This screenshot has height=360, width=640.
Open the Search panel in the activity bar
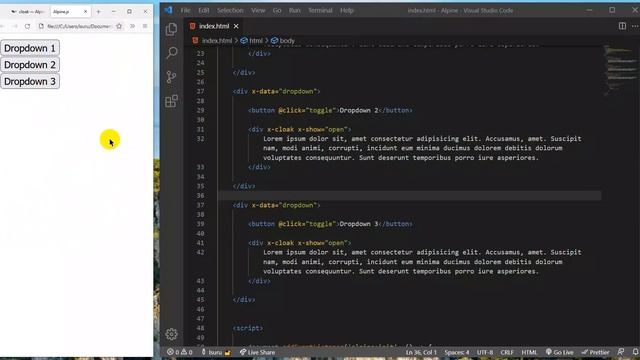[x=172, y=53]
